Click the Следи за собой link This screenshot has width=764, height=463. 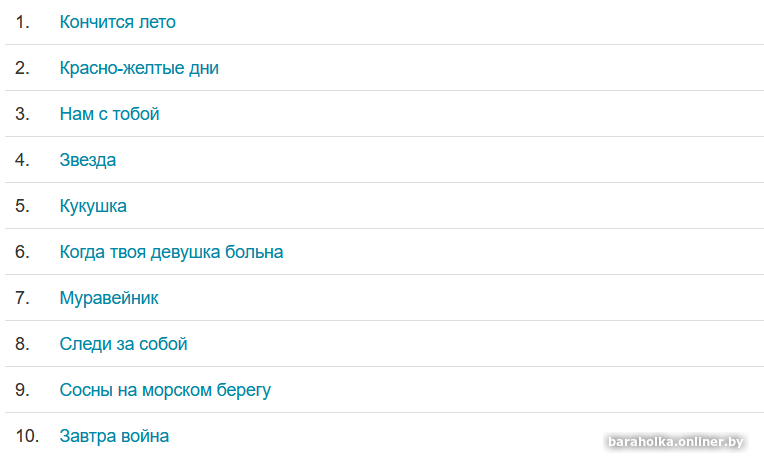[124, 344]
